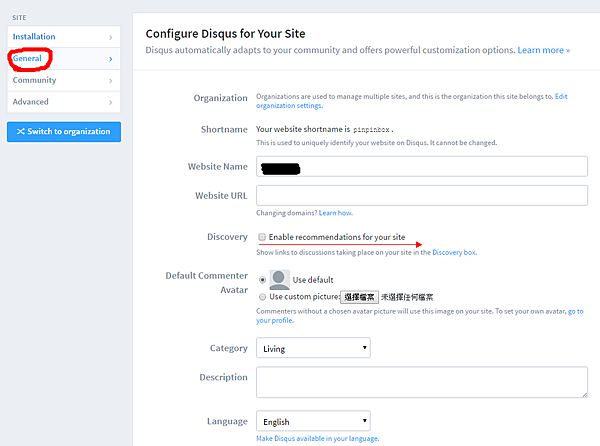The image size is (600, 446).
Task: Select General in the site sidebar
Action: click(x=64, y=59)
